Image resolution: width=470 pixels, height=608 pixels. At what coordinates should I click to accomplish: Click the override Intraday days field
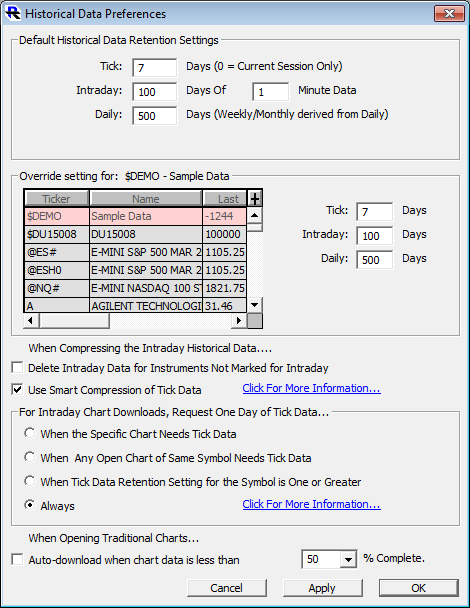click(374, 236)
